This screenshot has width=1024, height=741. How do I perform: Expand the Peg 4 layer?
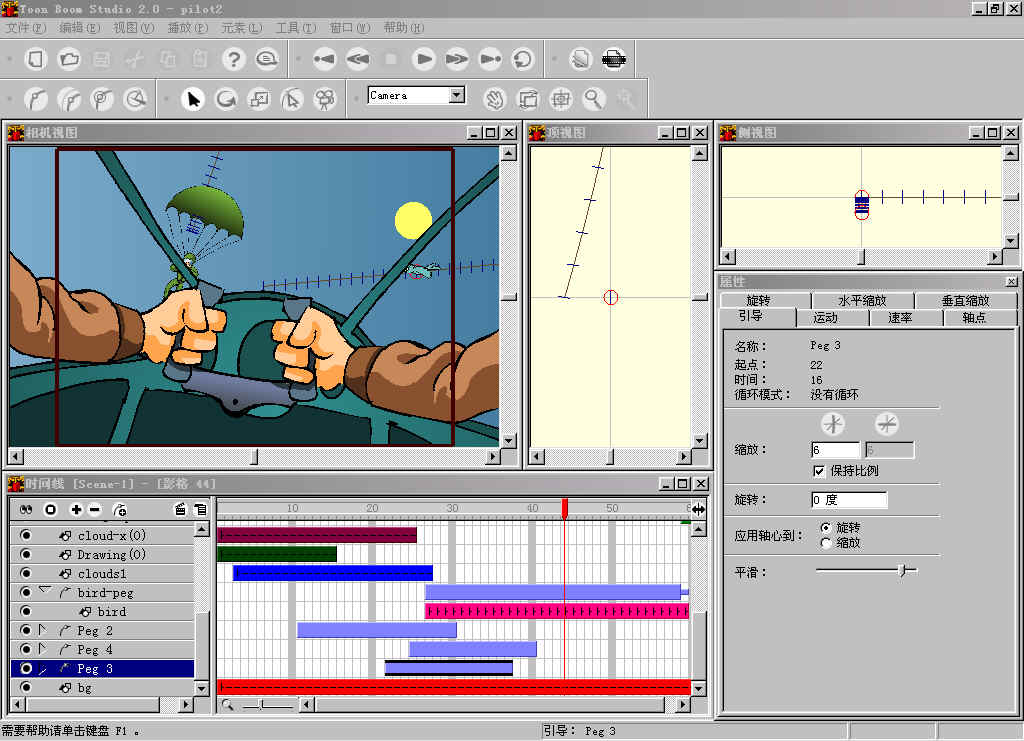click(42, 649)
